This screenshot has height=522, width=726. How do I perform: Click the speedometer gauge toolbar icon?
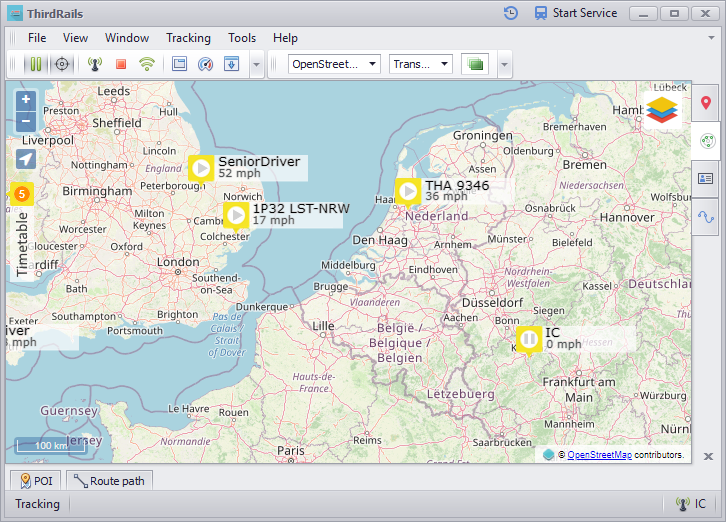point(205,64)
